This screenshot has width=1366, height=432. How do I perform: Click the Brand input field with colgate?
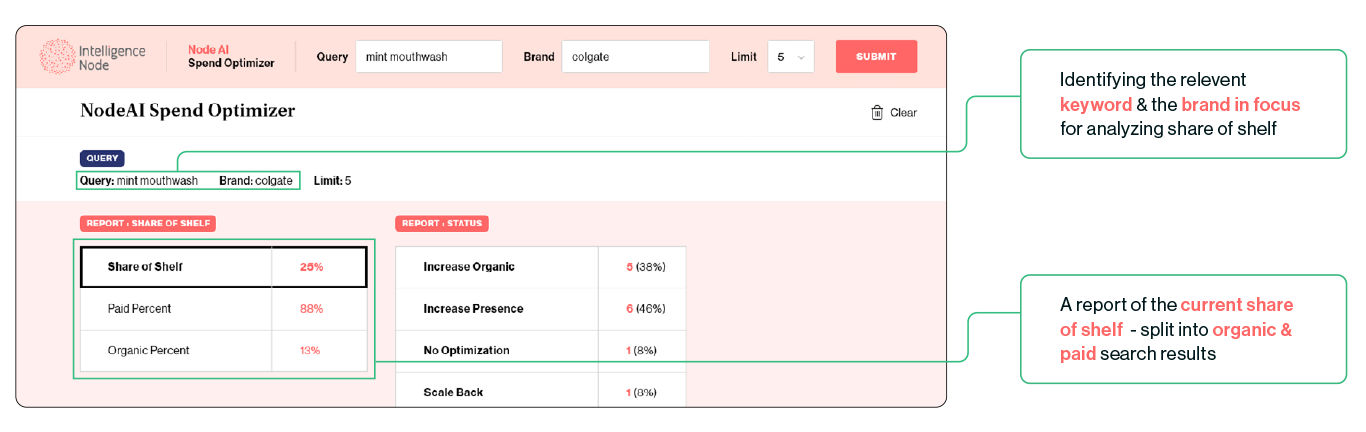click(x=635, y=57)
